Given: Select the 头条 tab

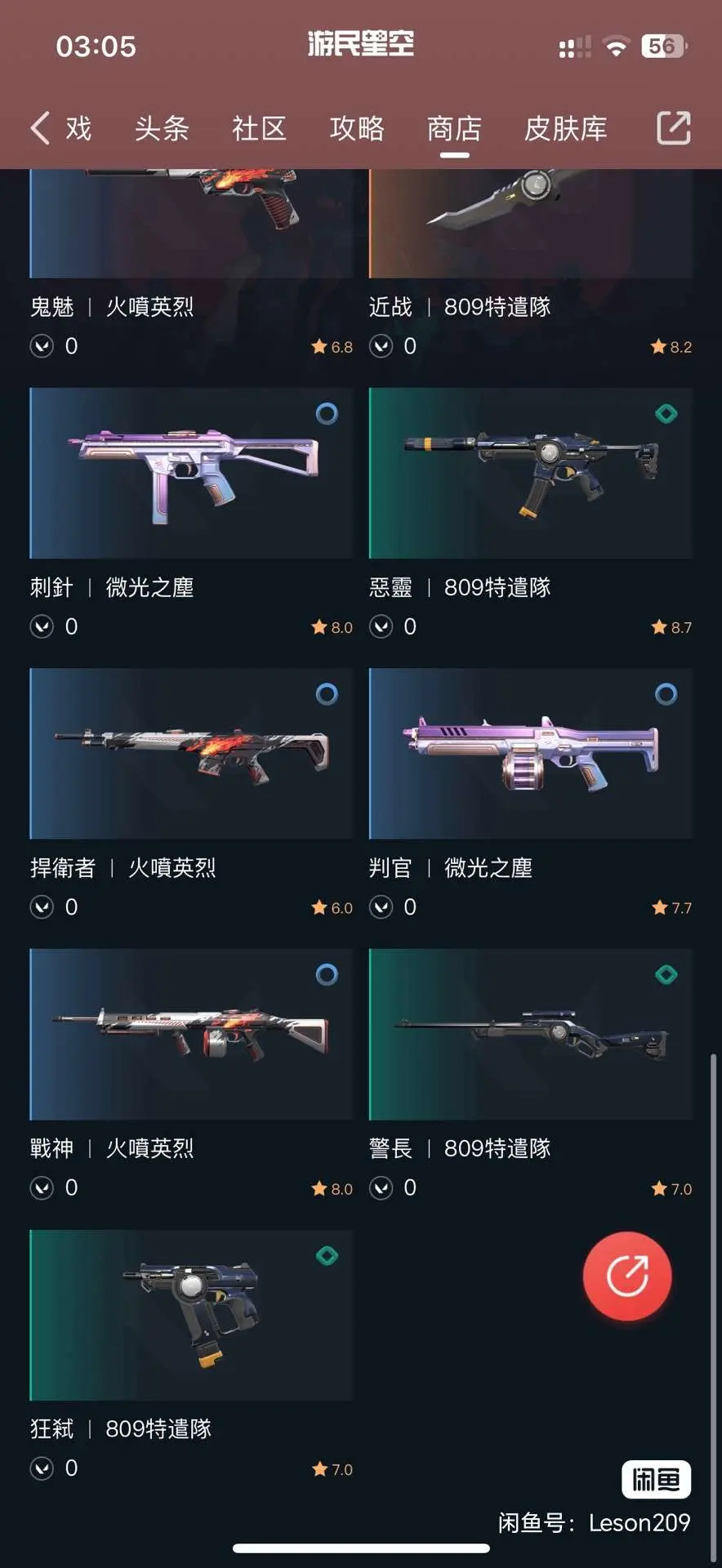Looking at the screenshot, I should [162, 128].
